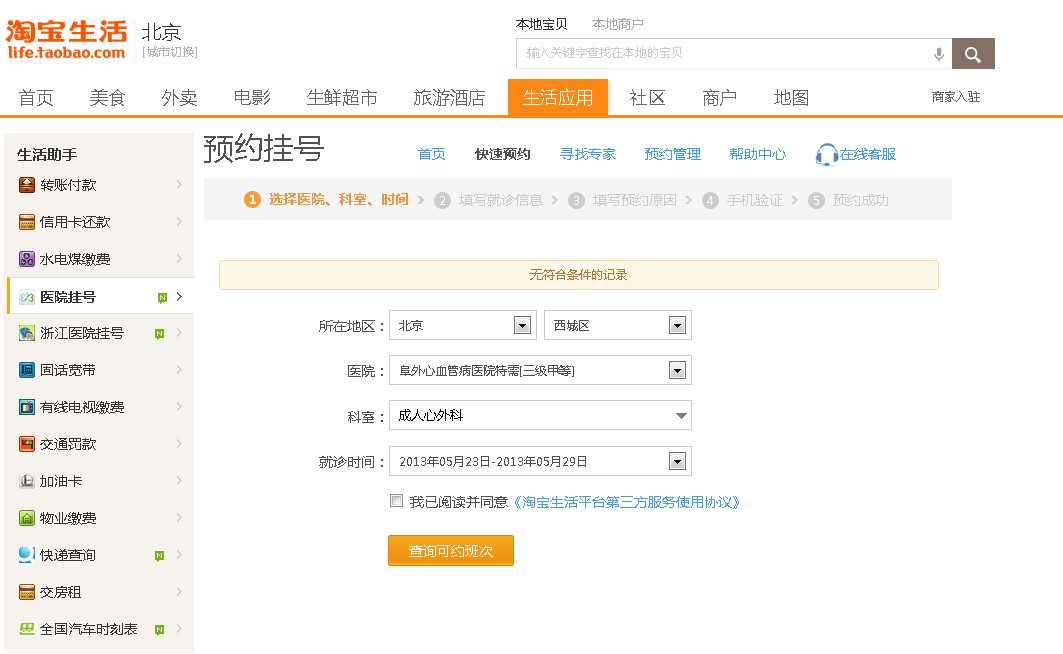This screenshot has width=1063, height=654.
Task: Click the 转账付款 sidebar icon
Action: (x=27, y=185)
